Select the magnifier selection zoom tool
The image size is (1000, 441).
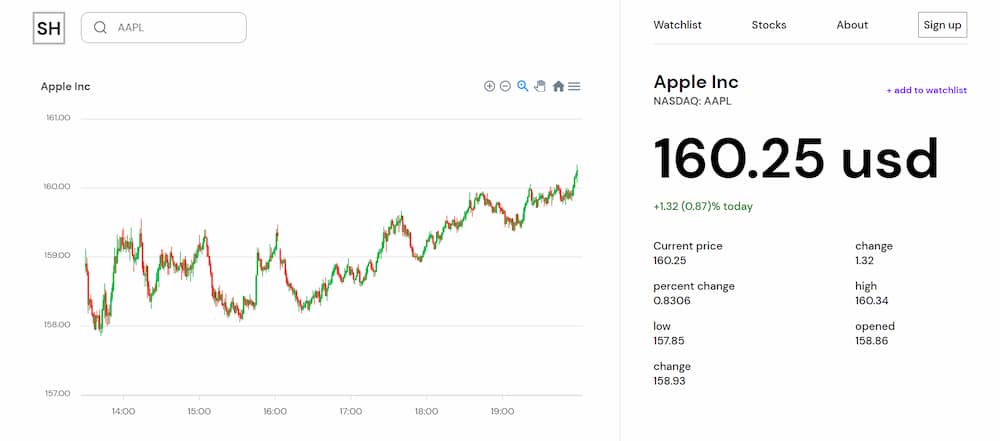point(522,86)
